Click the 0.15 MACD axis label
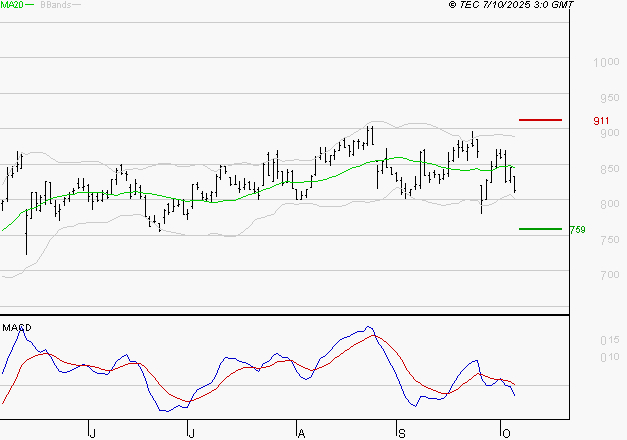This screenshot has width=627, height=440. 609,340
